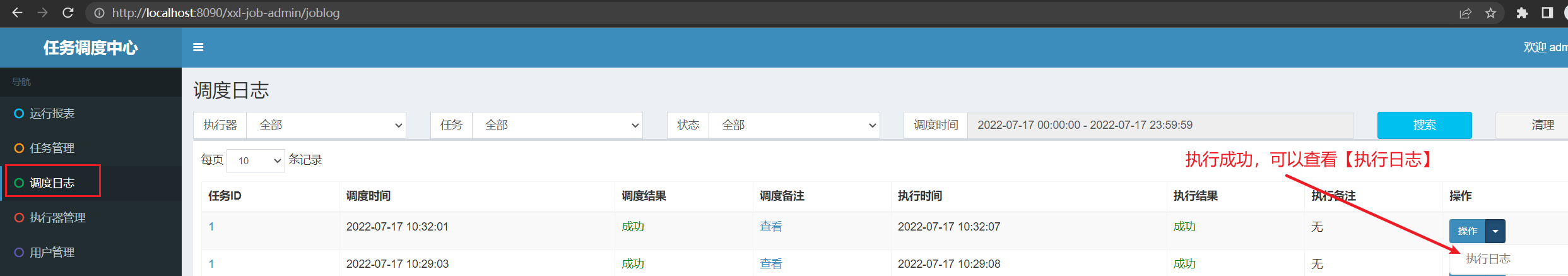Toggle the sidebar with the hamburger icon
This screenshot has width=1568, height=276.
coord(198,47)
